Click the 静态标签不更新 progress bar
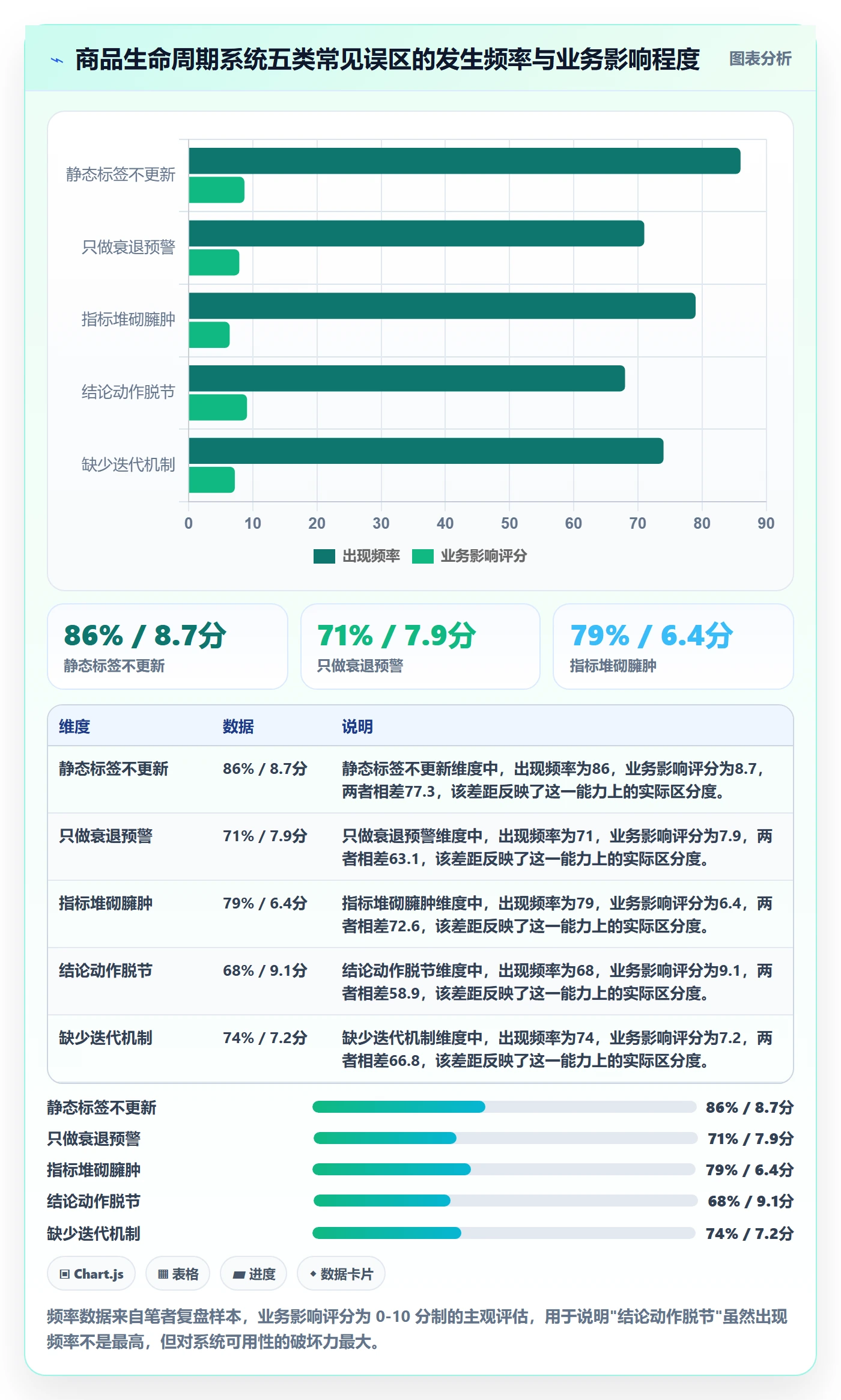This screenshot has width=841, height=1400. 504,1107
